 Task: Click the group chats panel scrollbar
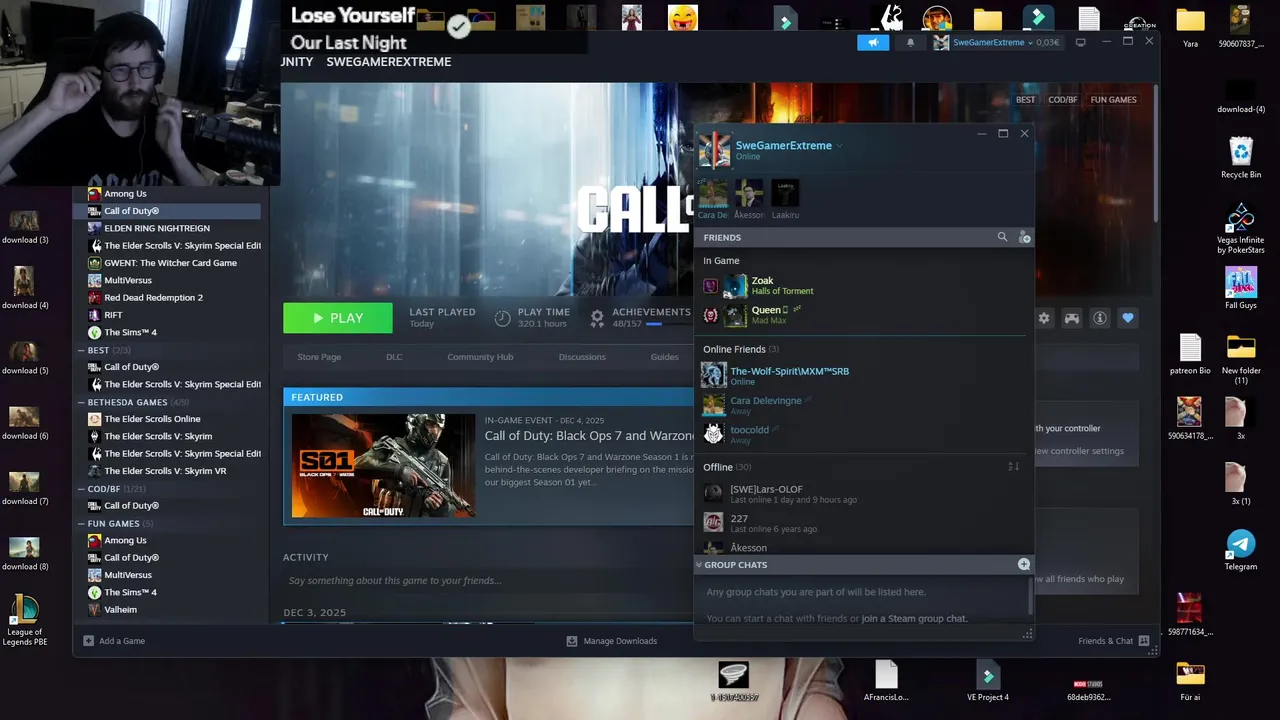click(x=1029, y=595)
